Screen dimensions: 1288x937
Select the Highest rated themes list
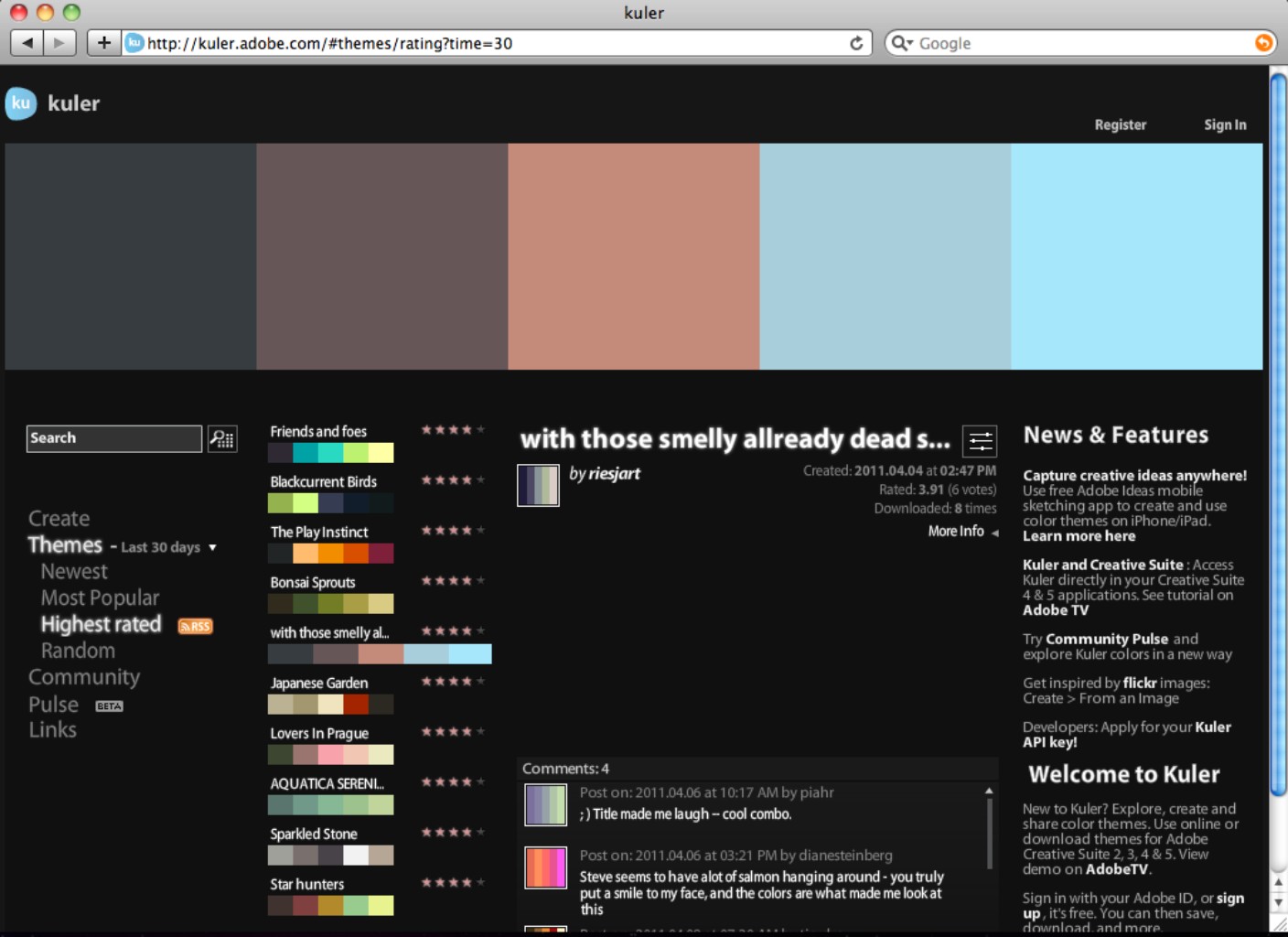click(101, 625)
